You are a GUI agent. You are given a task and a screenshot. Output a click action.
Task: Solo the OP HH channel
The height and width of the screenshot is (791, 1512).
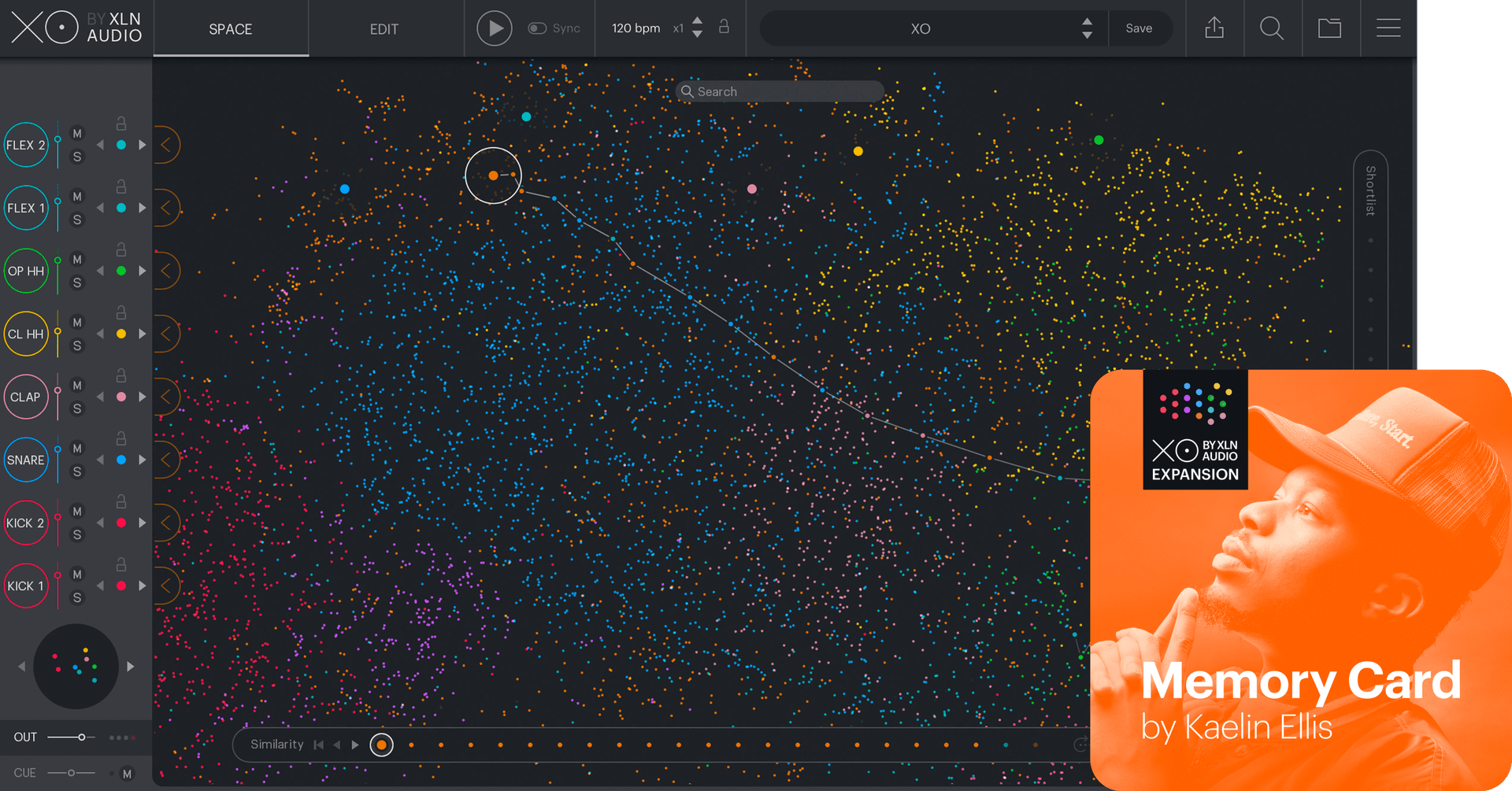pos(77,283)
